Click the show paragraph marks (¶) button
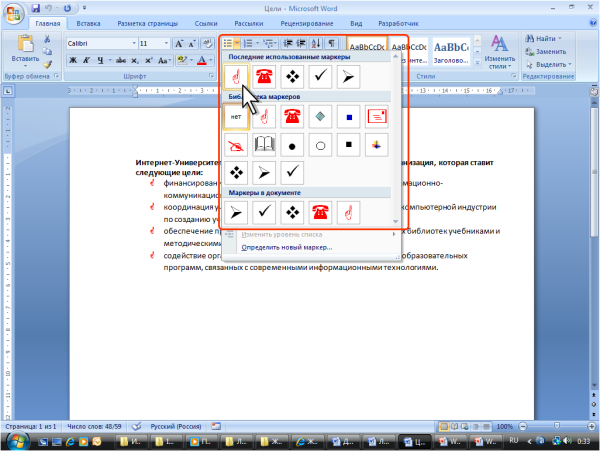The image size is (600, 451). [331, 44]
